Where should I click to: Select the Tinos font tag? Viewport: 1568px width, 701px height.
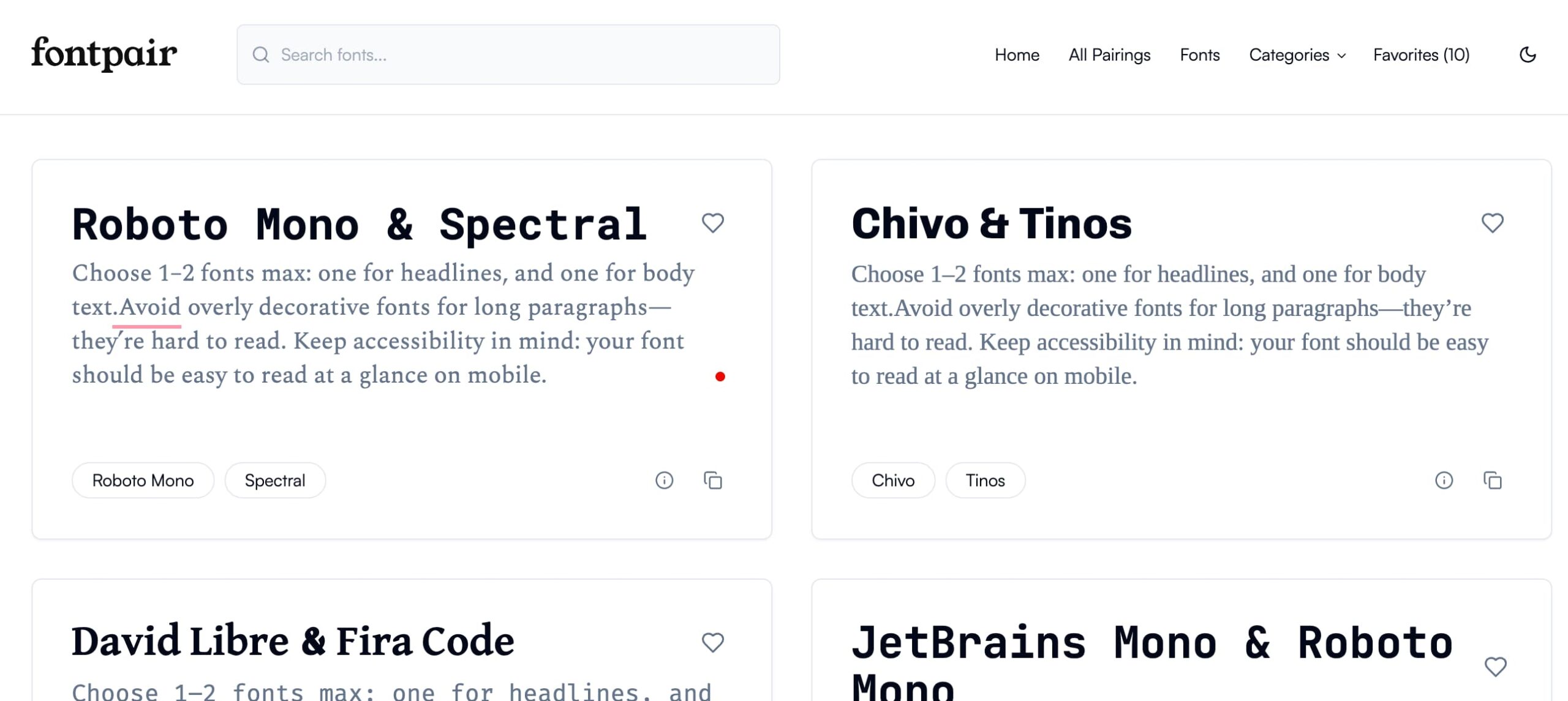click(x=984, y=481)
